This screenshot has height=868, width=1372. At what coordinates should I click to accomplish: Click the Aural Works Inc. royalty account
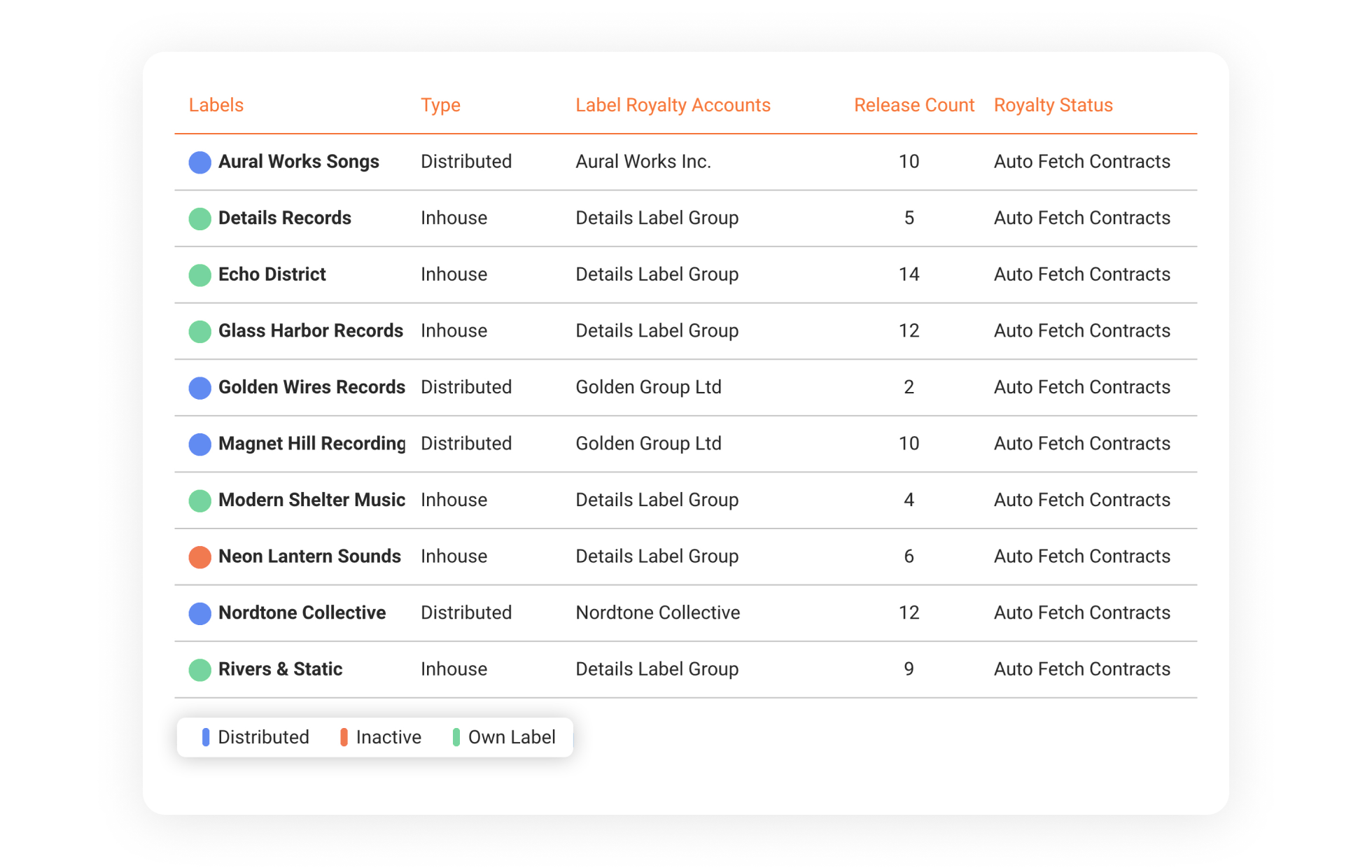coord(643,162)
